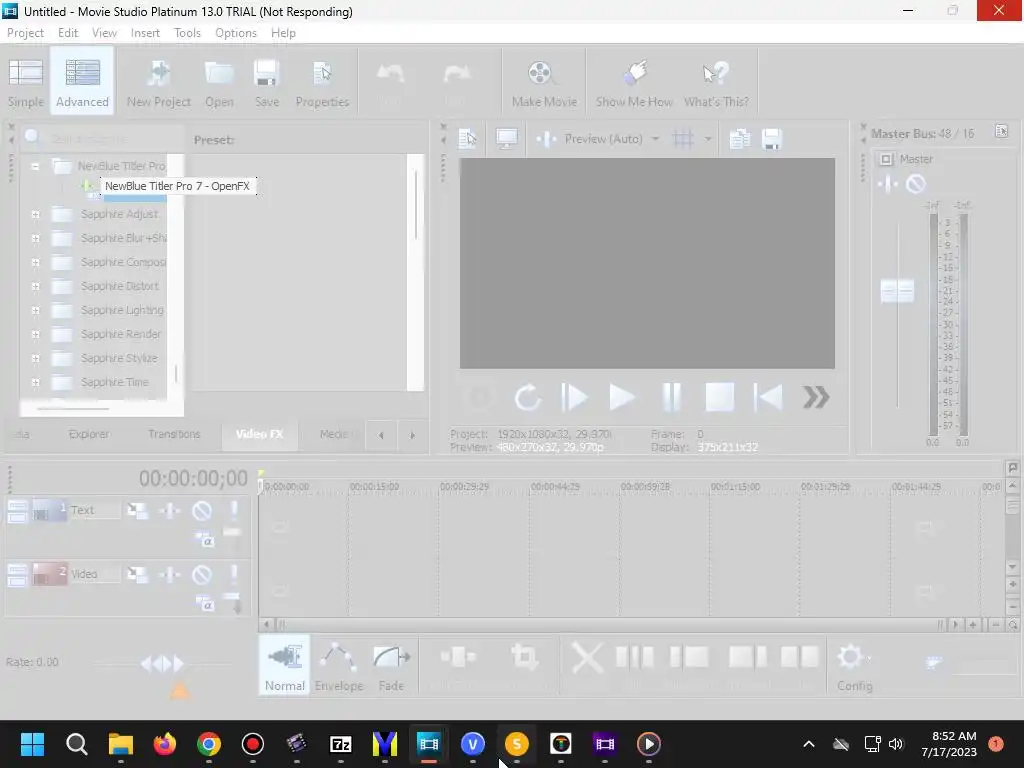Screen dimensions: 1024x768
Task: Solo the Text track
Action: click(x=234, y=511)
